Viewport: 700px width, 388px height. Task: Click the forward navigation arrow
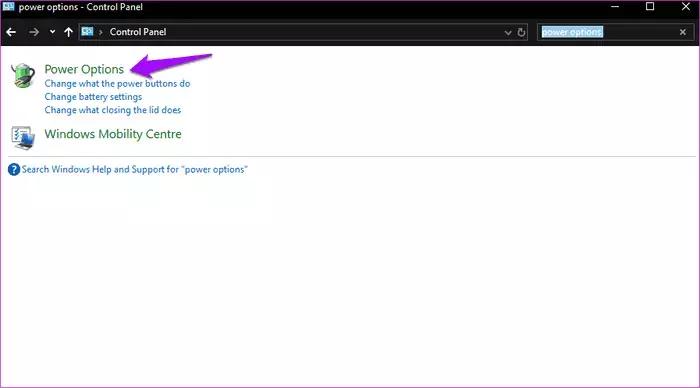coord(33,32)
